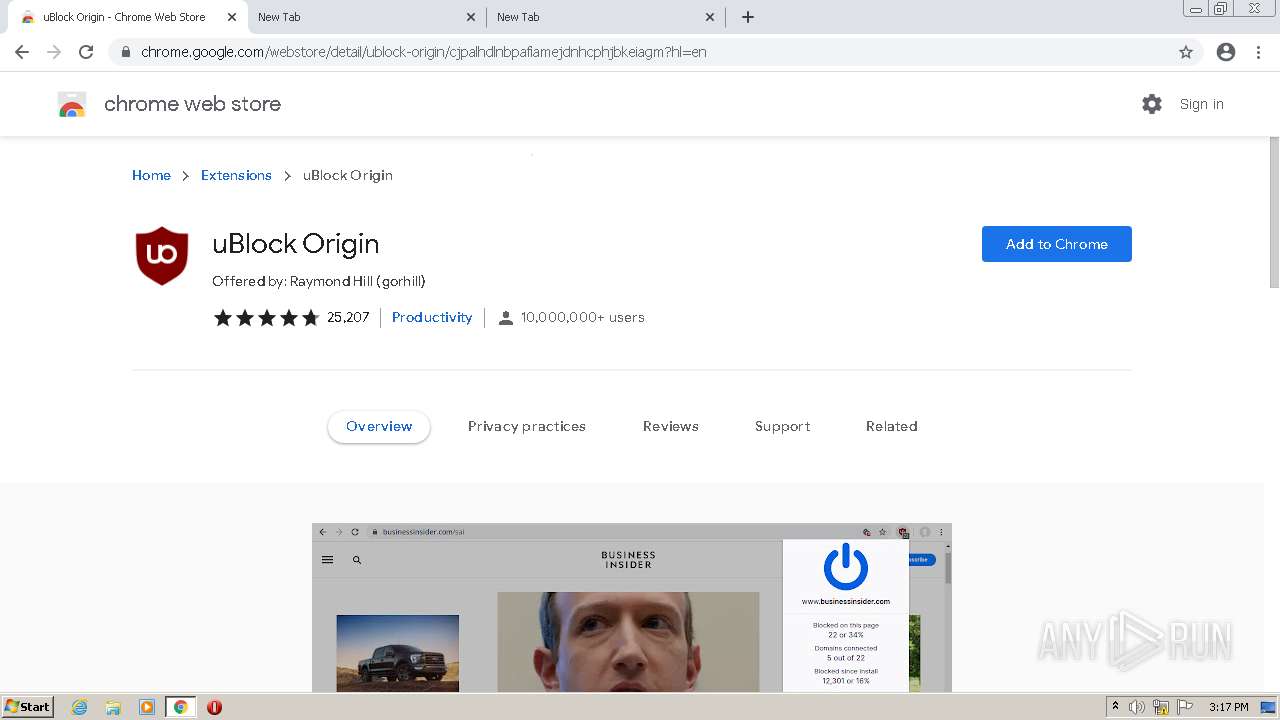The width and height of the screenshot is (1280, 720).
Task: Click the volume speaker tray icon
Action: [x=1137, y=707]
